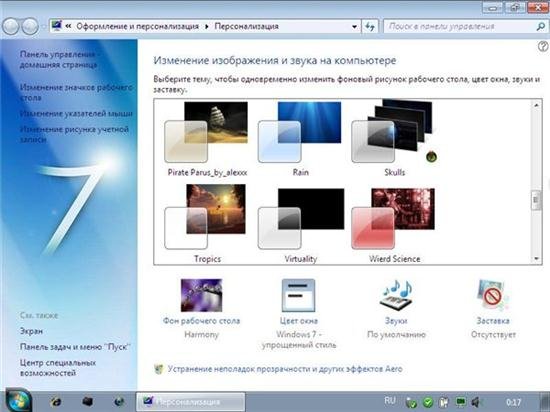Viewport: 550px width, 412px height.
Task: Open Изменение рисунка учетной записи link
Action: tap(74, 134)
